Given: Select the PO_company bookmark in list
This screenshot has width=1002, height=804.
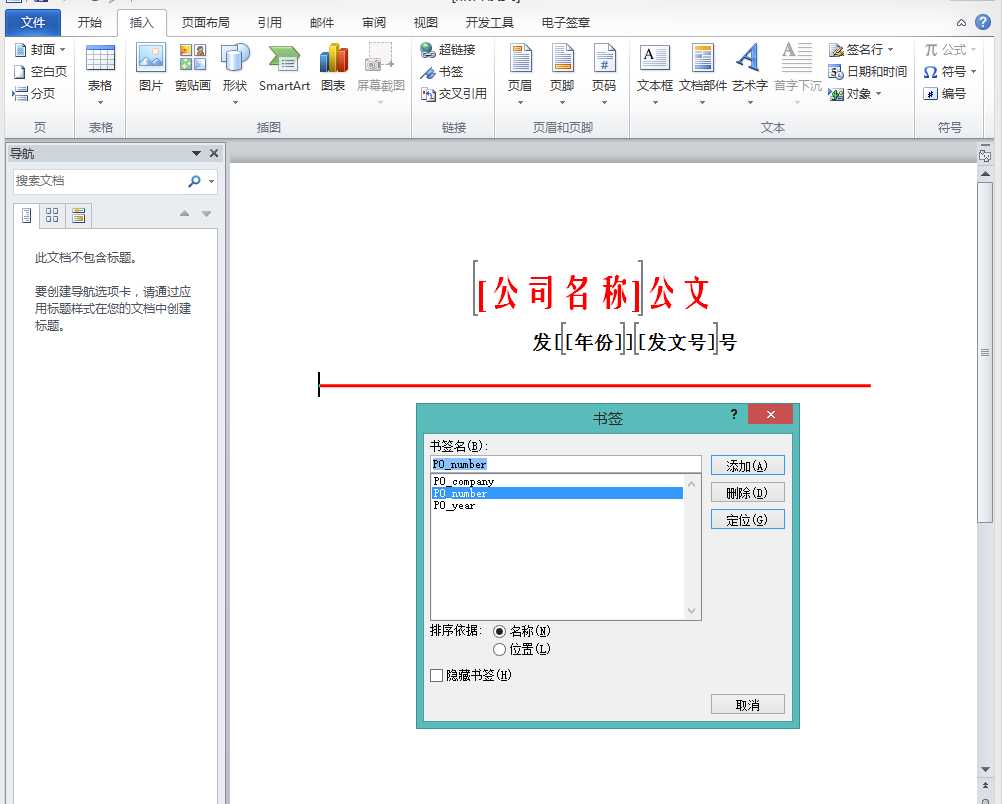Looking at the screenshot, I should 557,481.
